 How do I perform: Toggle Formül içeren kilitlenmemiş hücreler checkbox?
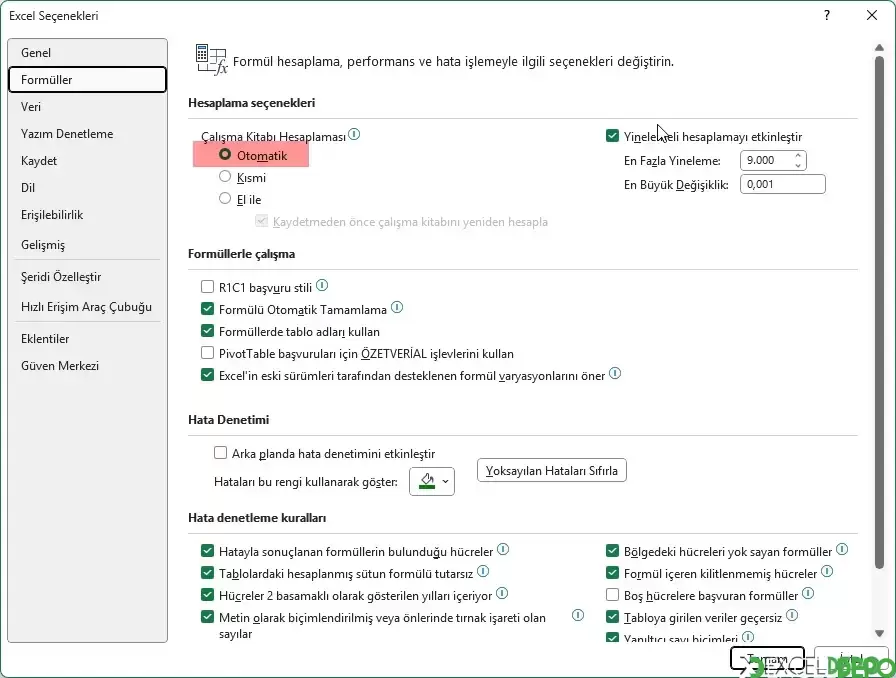613,573
